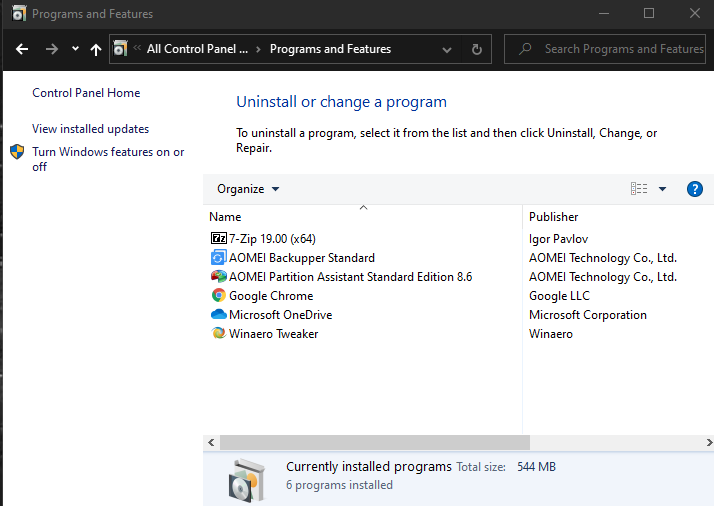Screen dimensions: 714x506
Task: Go up one level with Up arrow
Action: click(96, 49)
